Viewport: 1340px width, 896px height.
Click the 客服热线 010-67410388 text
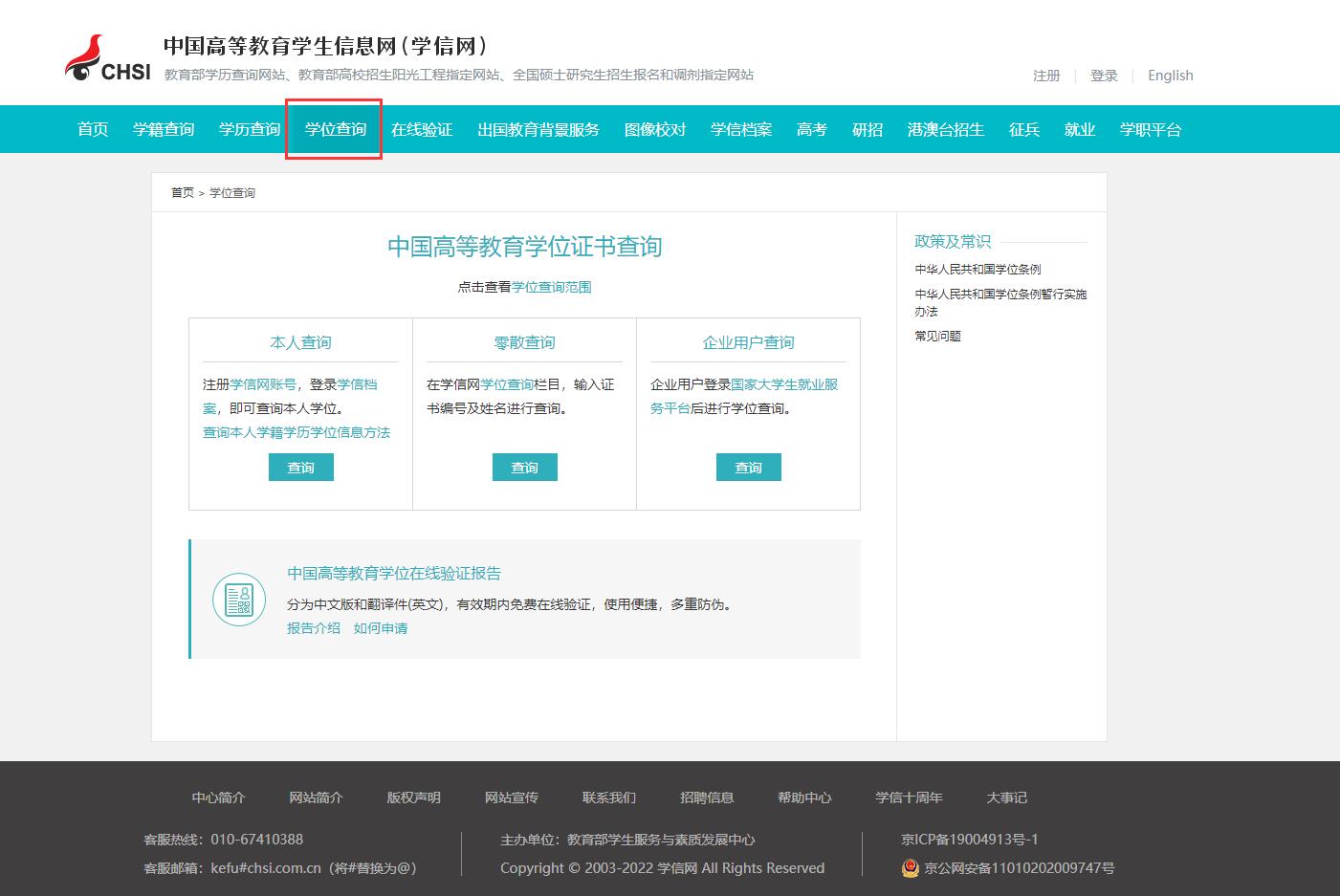[223, 840]
